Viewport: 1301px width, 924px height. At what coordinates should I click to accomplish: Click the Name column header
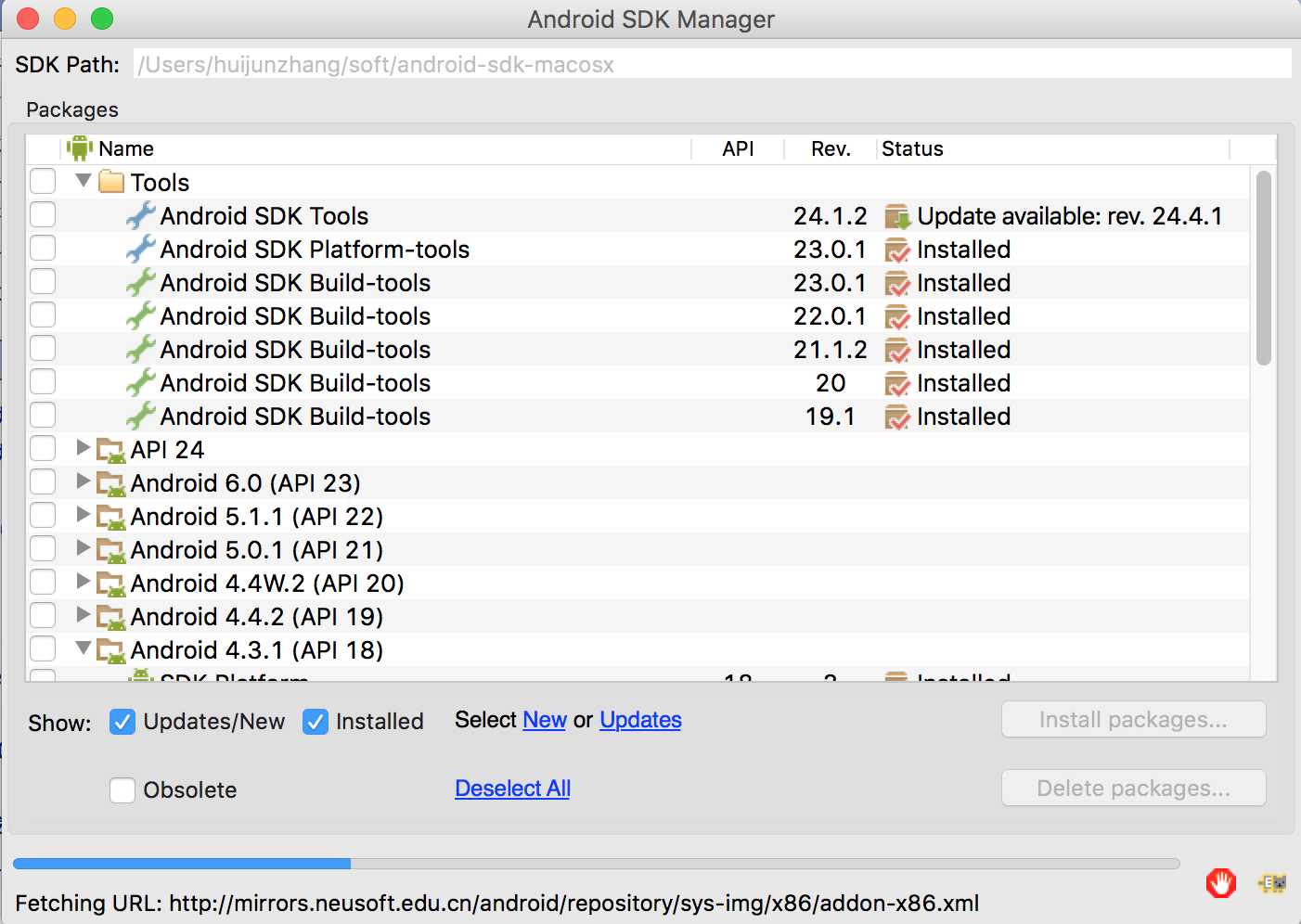(378, 148)
